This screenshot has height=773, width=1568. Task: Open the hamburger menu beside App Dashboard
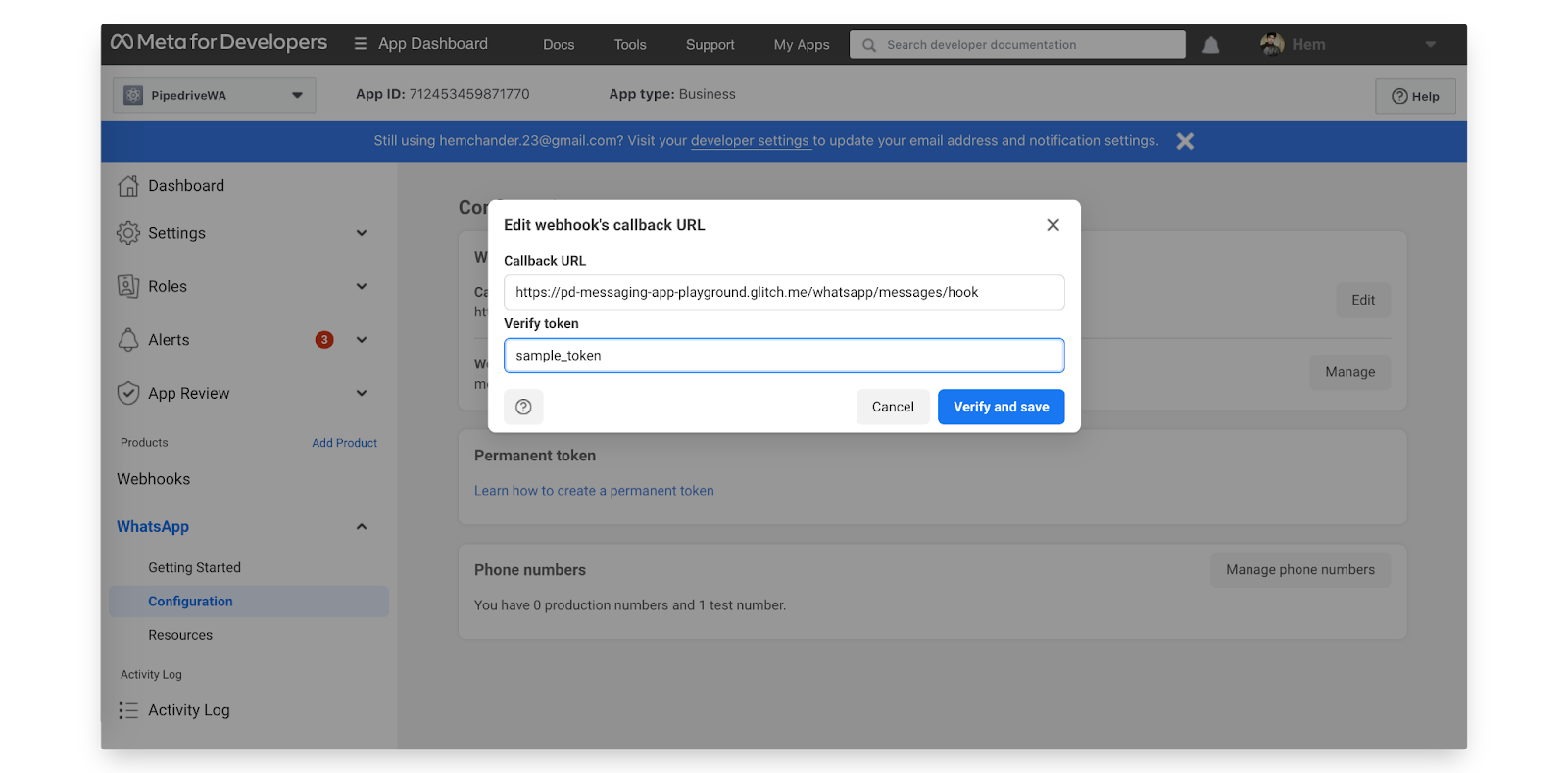pos(361,44)
